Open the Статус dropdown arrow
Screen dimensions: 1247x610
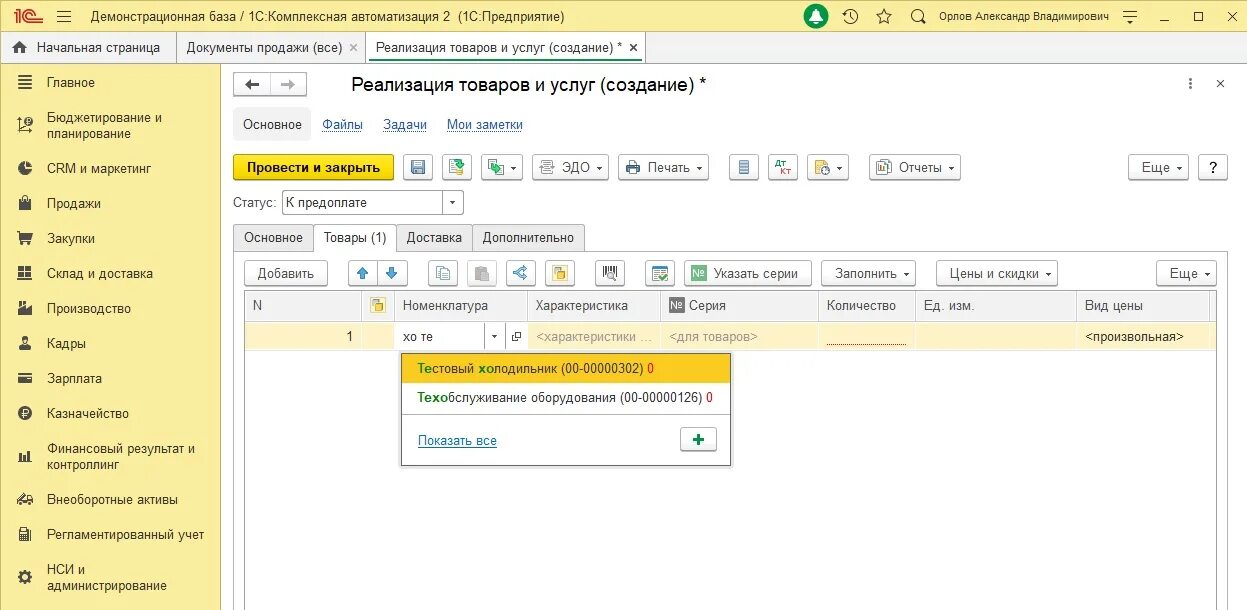[x=453, y=203]
